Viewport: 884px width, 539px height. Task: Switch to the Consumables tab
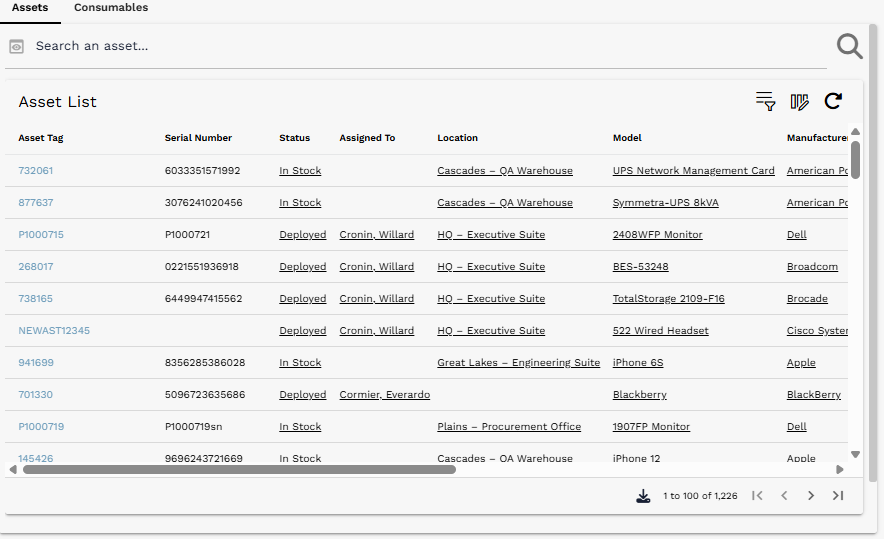click(x=111, y=8)
